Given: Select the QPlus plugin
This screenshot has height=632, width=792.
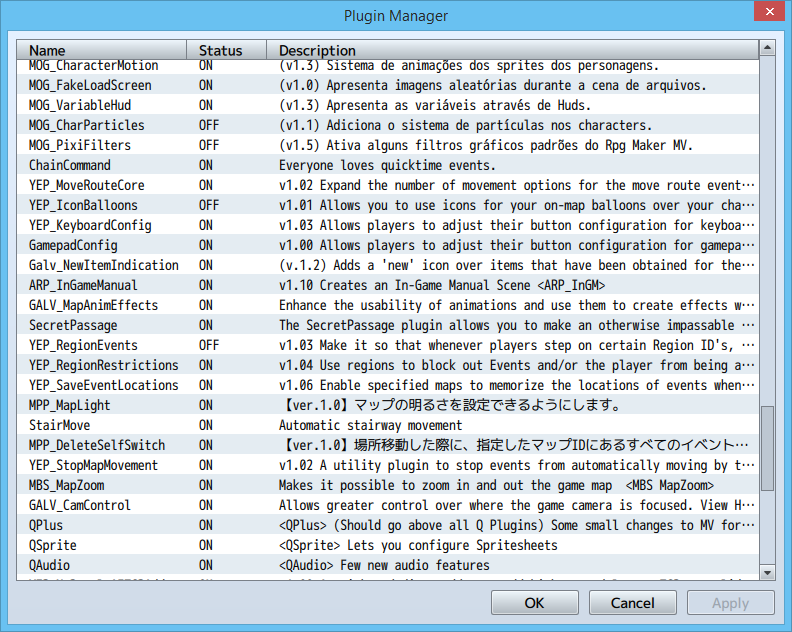Looking at the screenshot, I should 387,525.
